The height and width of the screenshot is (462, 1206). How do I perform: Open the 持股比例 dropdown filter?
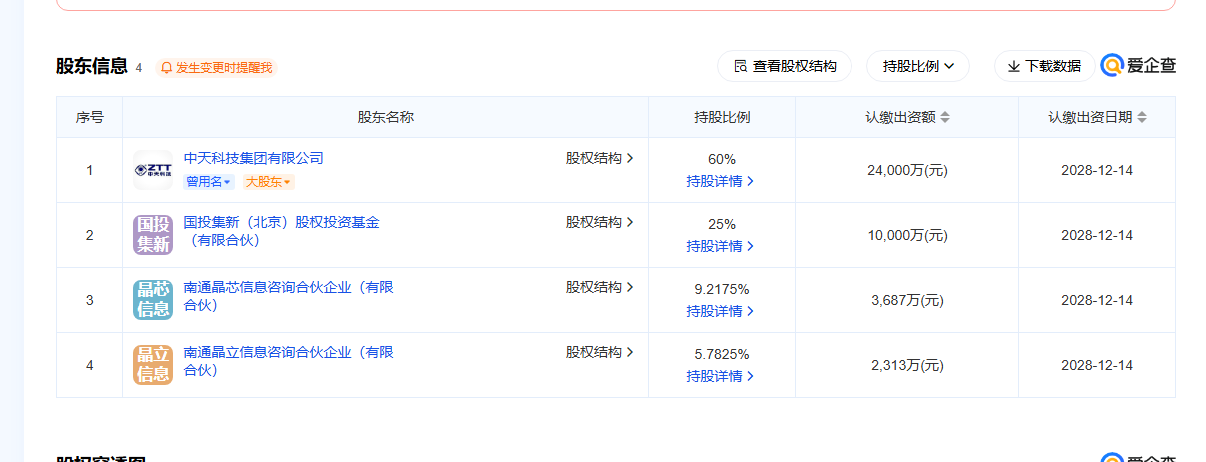pyautogui.click(x=918, y=66)
